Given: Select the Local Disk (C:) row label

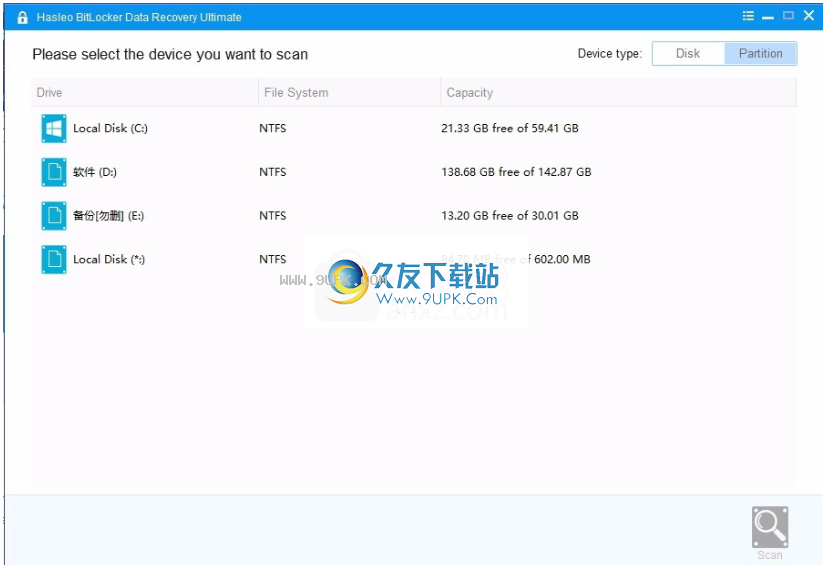Looking at the screenshot, I should click(x=110, y=129).
